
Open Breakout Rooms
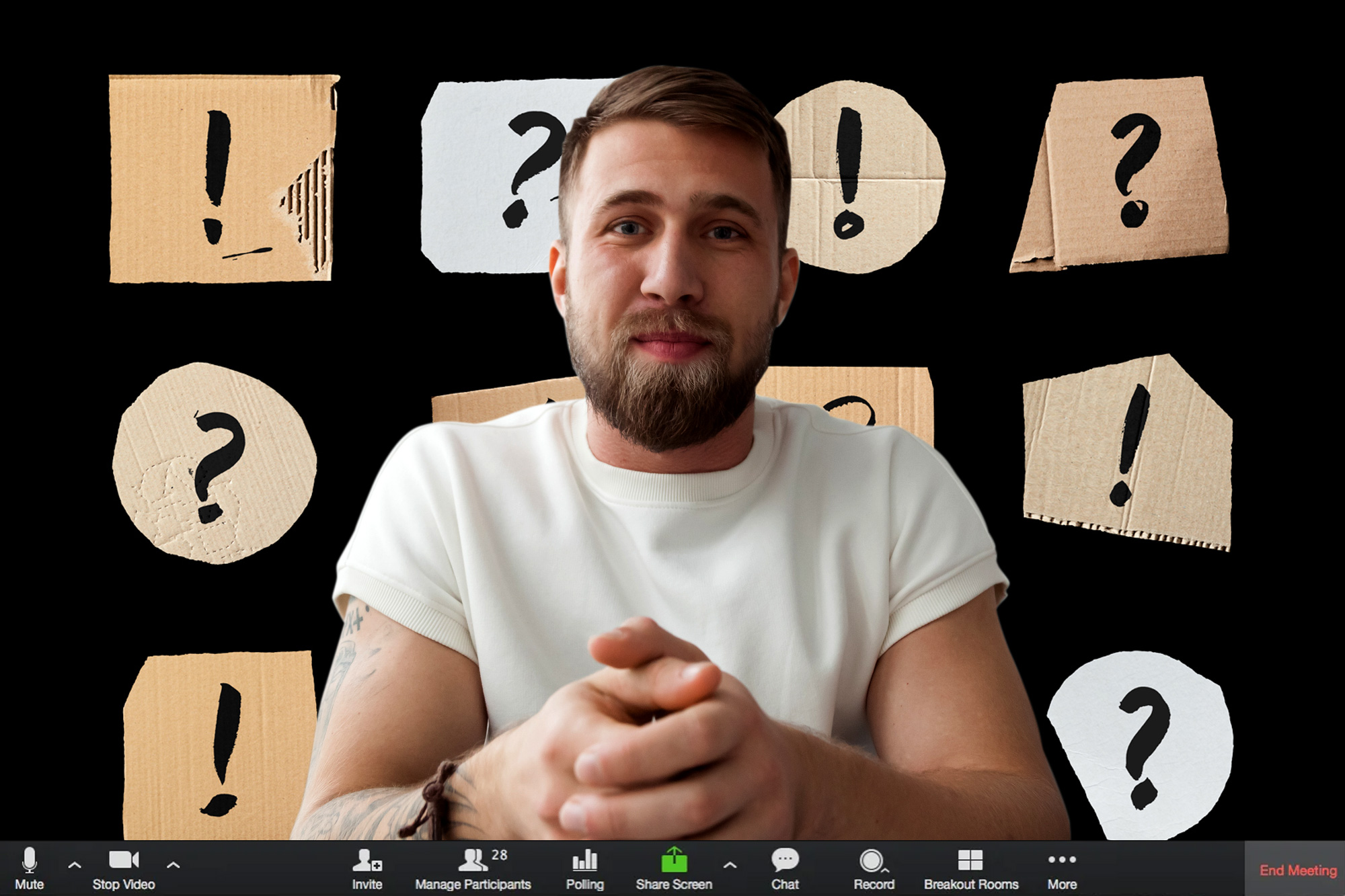[x=970, y=868]
